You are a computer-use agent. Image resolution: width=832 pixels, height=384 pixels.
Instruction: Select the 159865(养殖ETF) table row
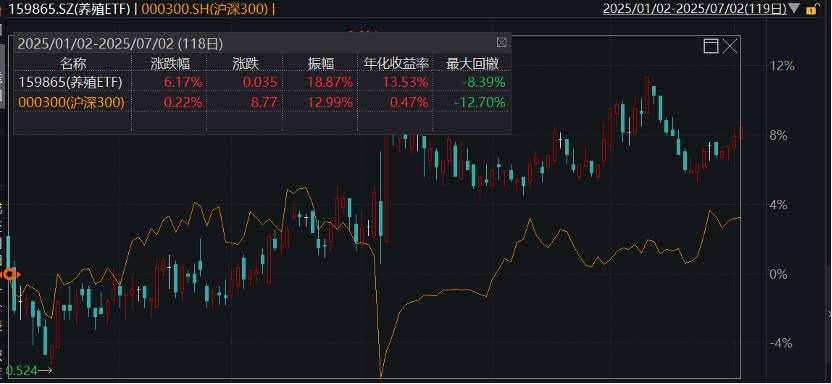(x=262, y=82)
